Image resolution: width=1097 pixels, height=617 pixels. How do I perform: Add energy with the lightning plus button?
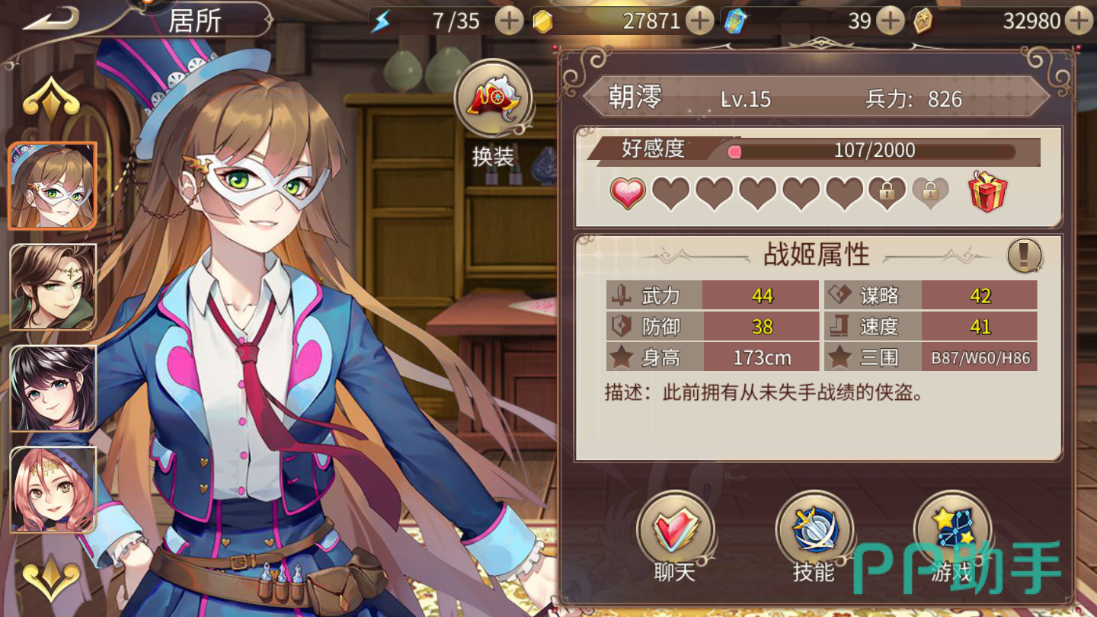(x=509, y=21)
